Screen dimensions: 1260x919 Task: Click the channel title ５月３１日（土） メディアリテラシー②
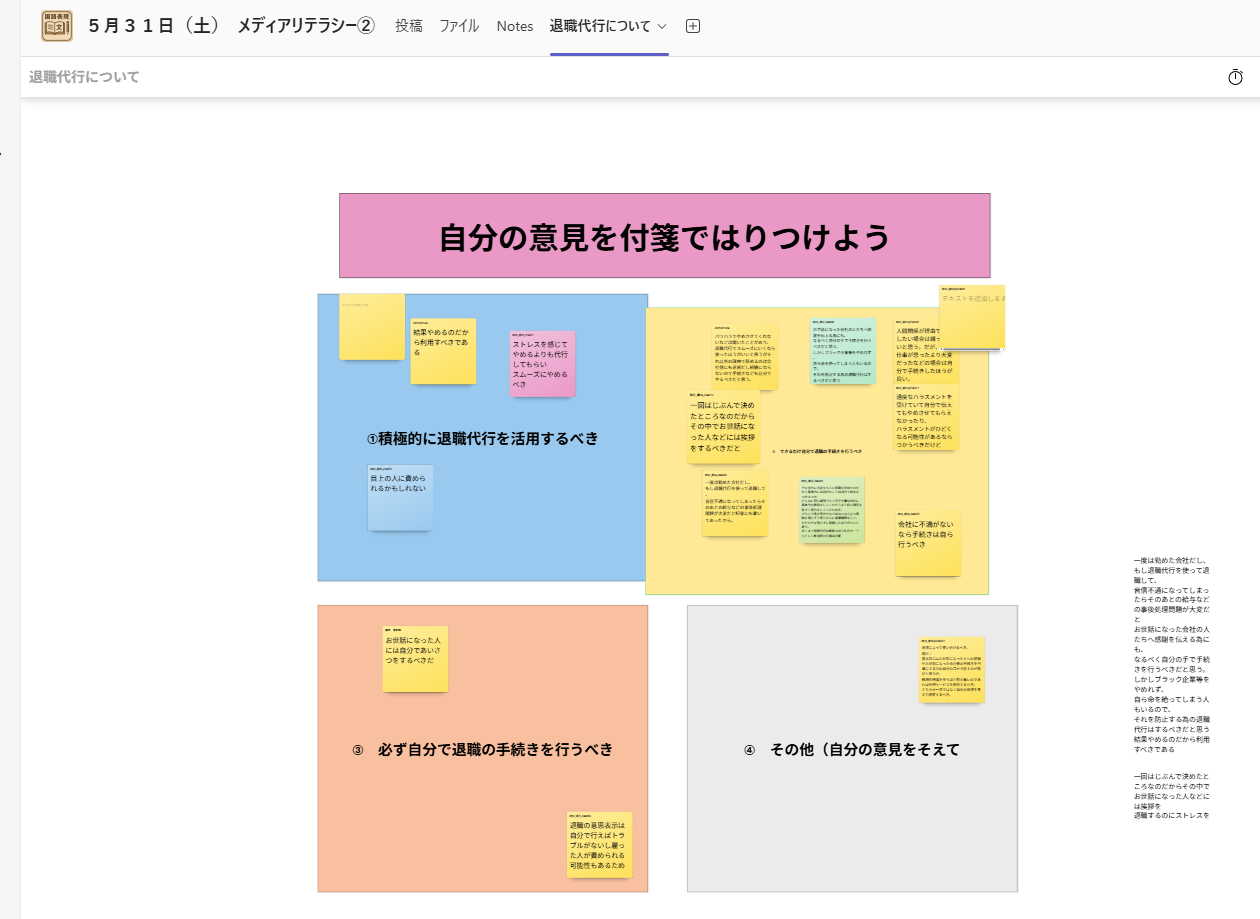pos(231,27)
